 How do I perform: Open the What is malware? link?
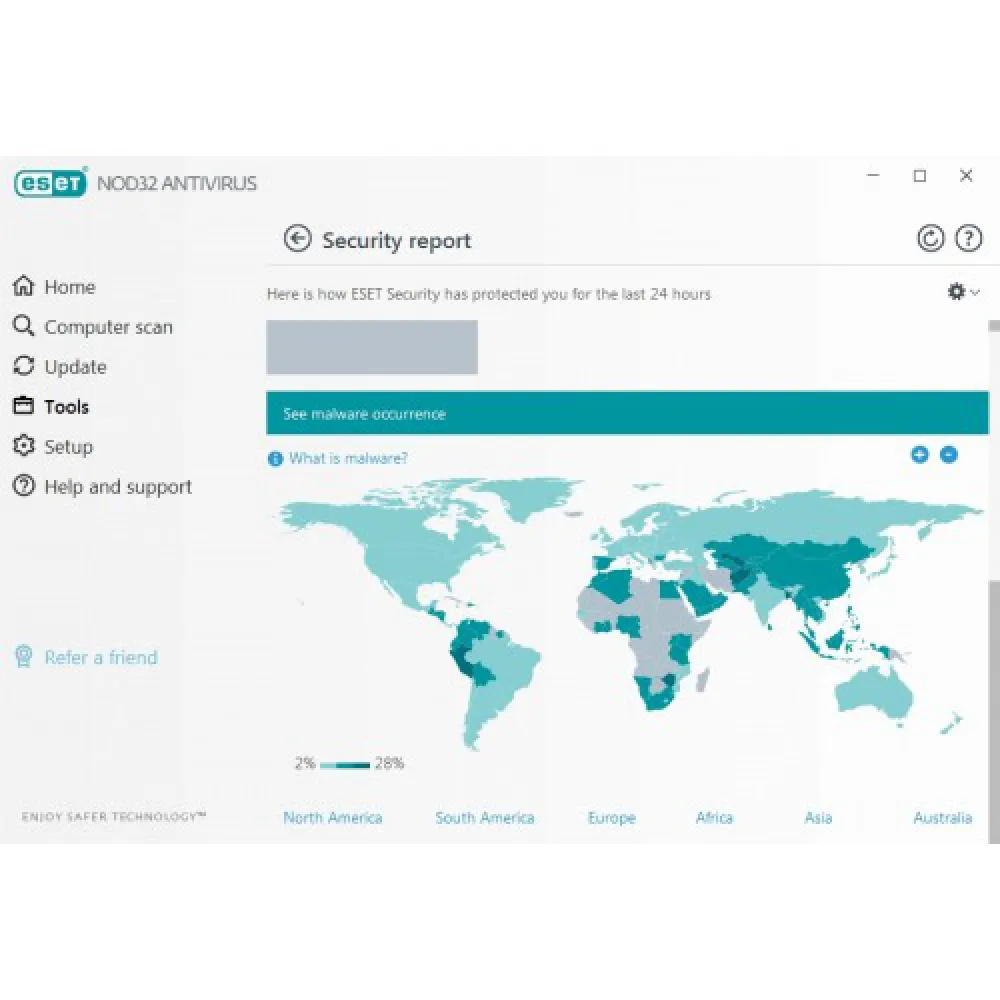point(348,458)
